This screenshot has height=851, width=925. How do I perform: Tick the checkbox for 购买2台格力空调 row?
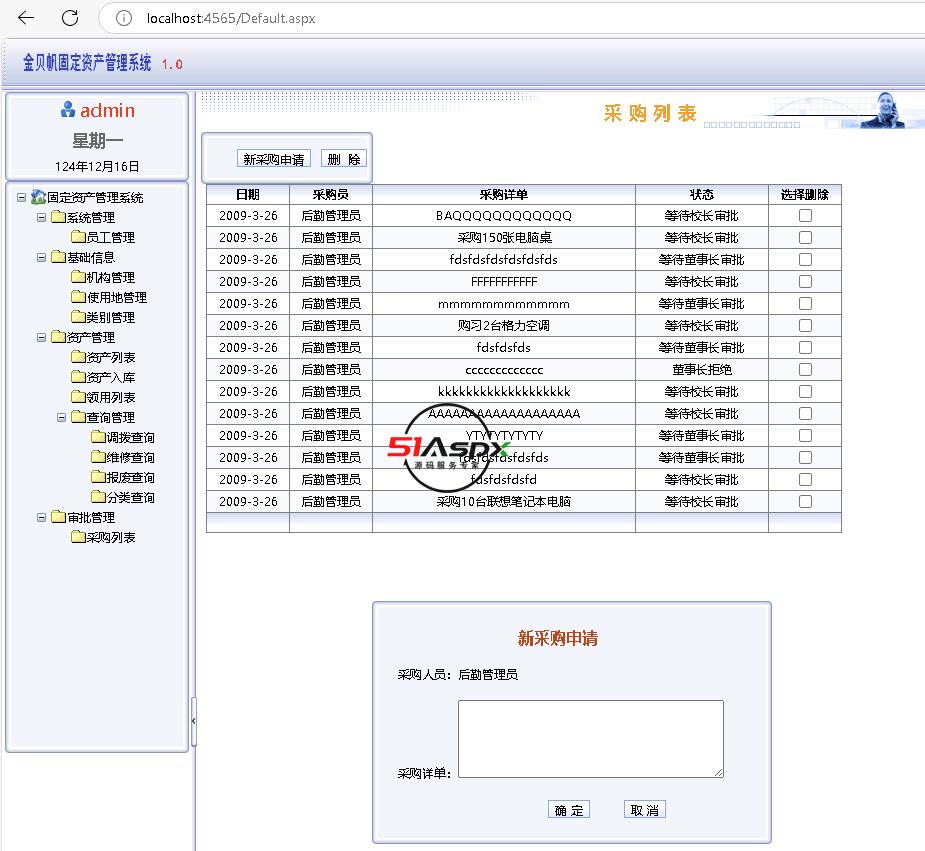point(805,326)
